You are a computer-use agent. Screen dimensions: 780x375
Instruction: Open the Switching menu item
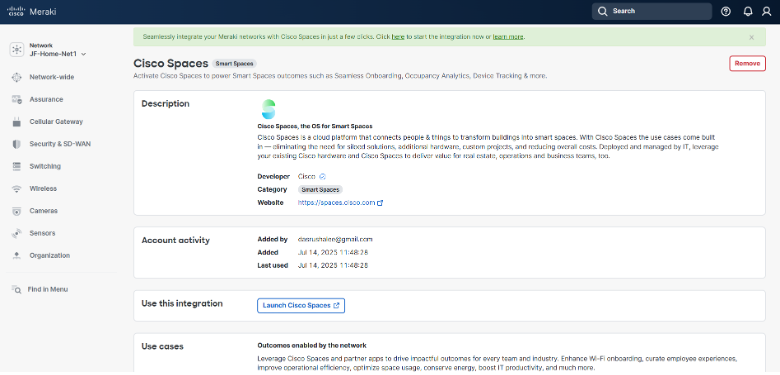pos(45,166)
